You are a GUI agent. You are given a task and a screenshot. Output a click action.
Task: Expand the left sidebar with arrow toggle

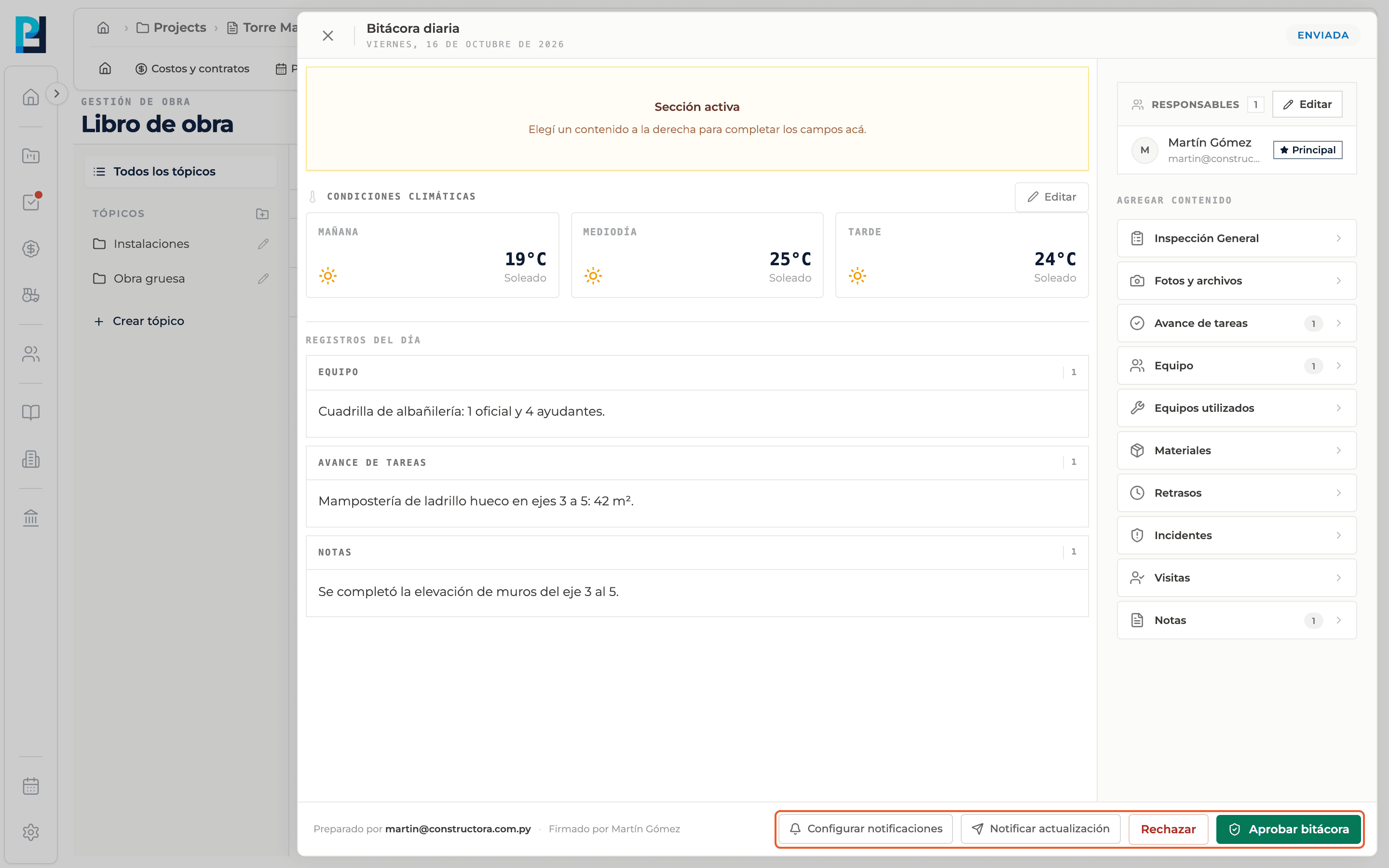[x=56, y=94]
